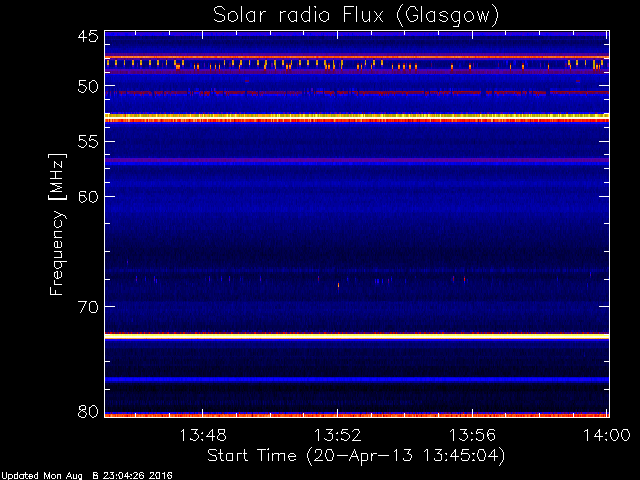The height and width of the screenshot is (480, 640).
Task: Click the "Updated Mon Aug 8 23:04:26 2016" timestamp
Action: [x=87, y=476]
